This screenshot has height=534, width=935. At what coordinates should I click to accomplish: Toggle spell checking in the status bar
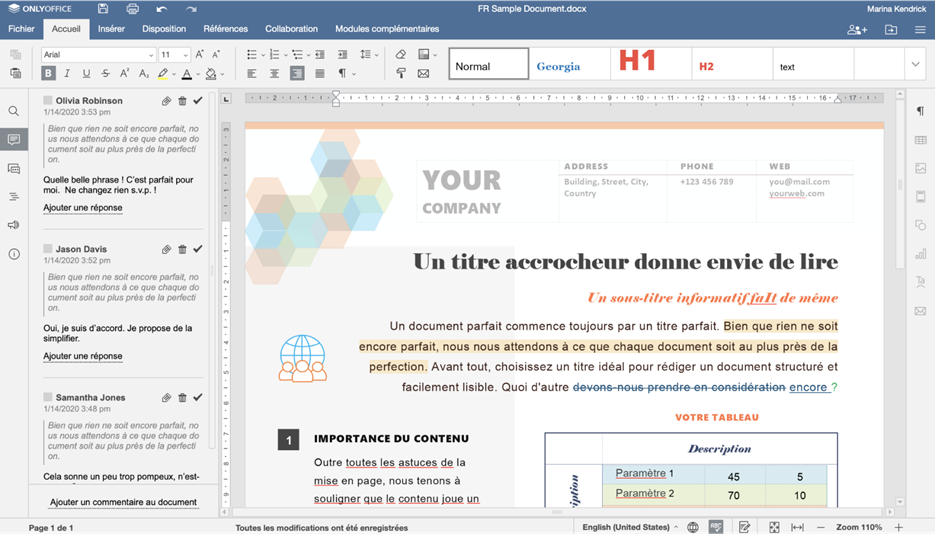click(x=716, y=527)
